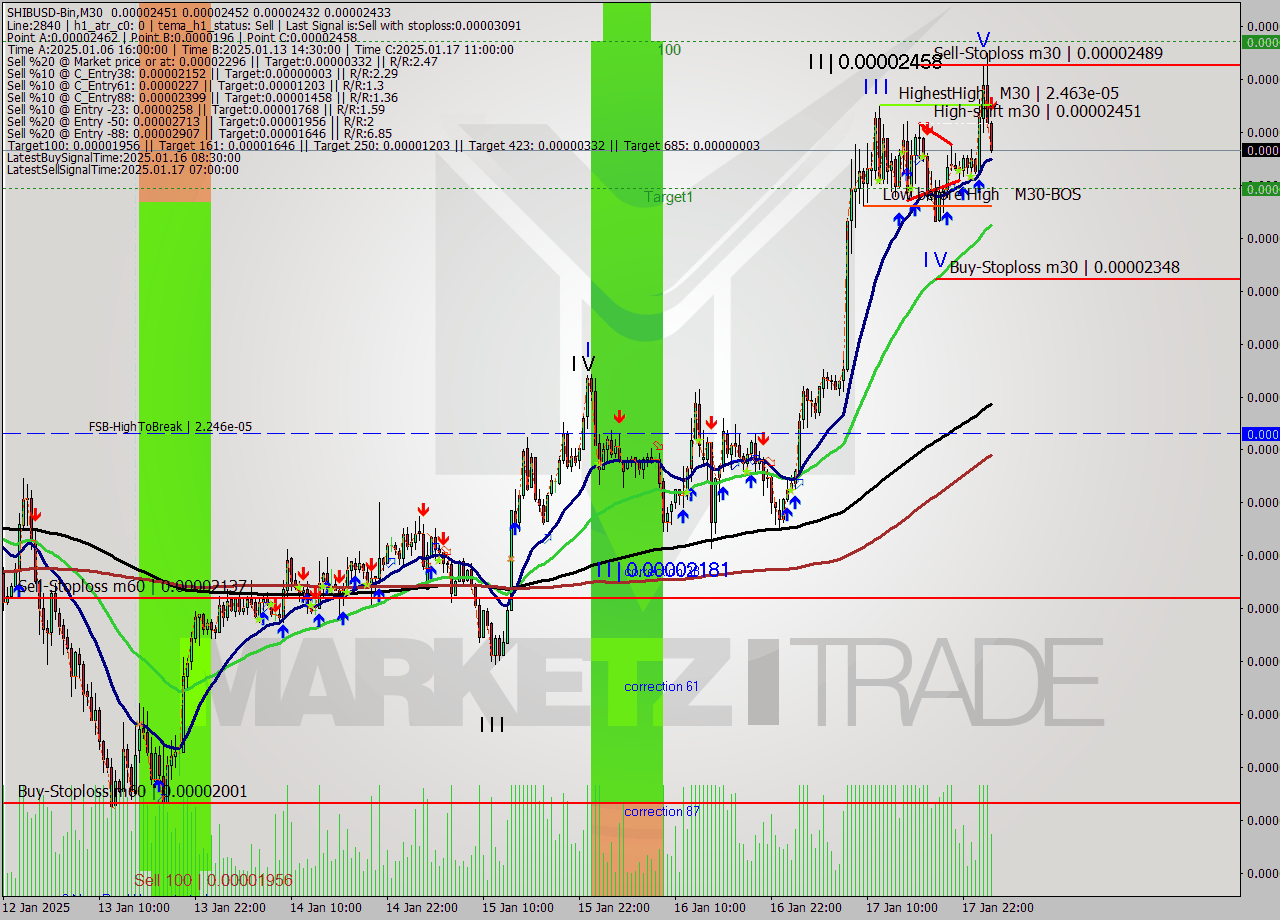Click the '16 Jan 22:00' time axis label
This screenshot has height=920, width=1280.
(806, 908)
